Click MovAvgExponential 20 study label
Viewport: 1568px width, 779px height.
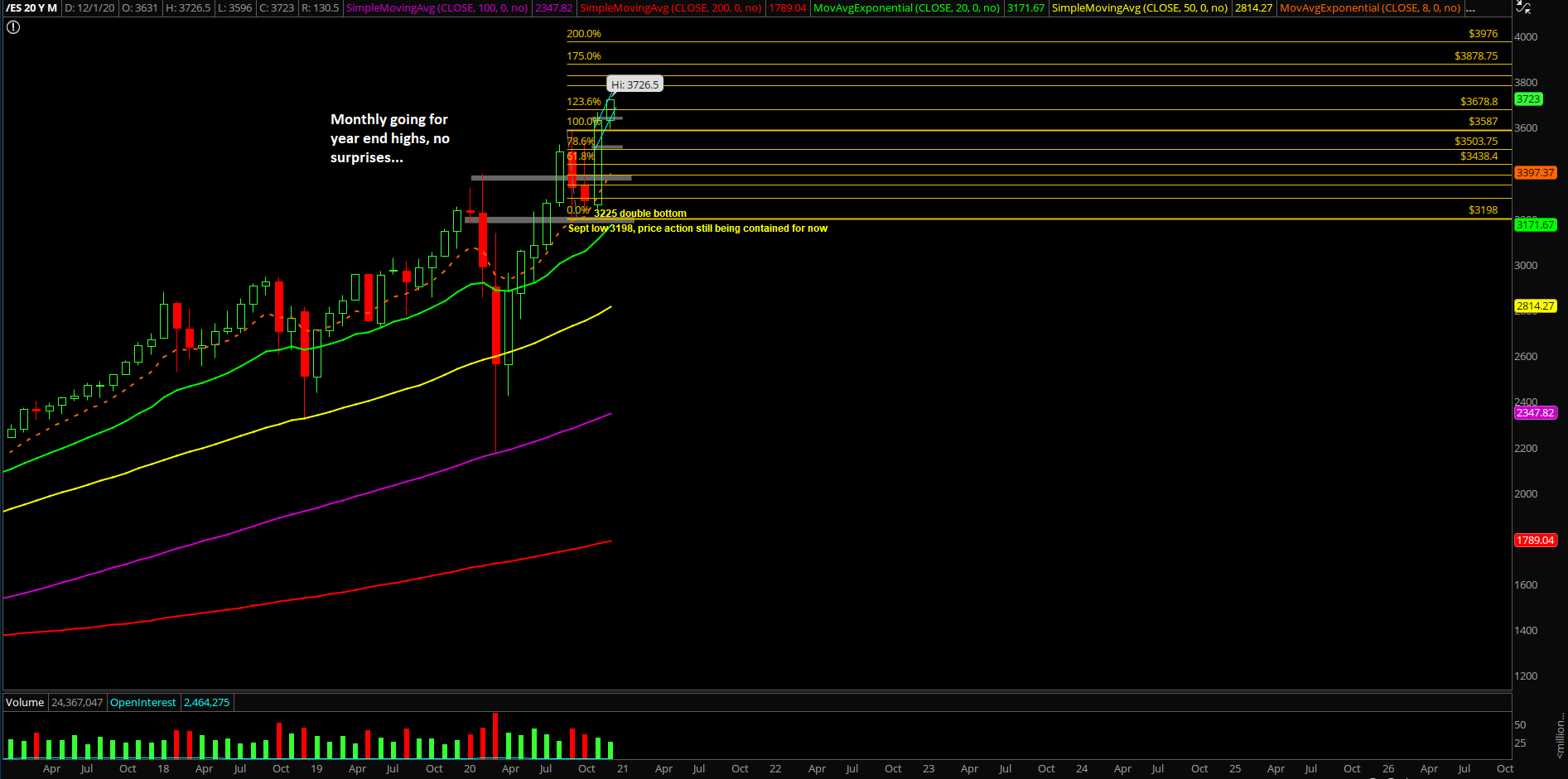click(906, 8)
